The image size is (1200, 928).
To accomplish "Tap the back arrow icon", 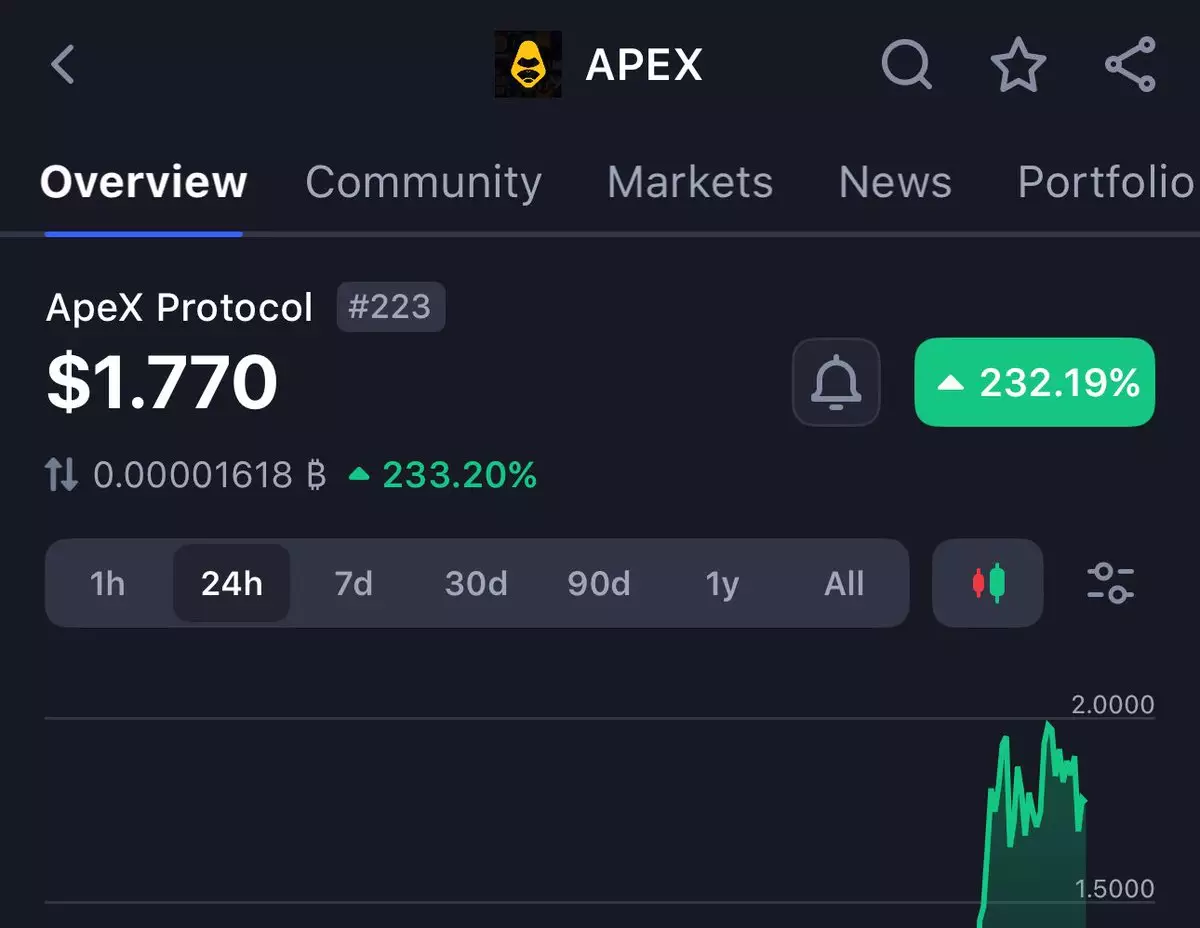I will [63, 65].
